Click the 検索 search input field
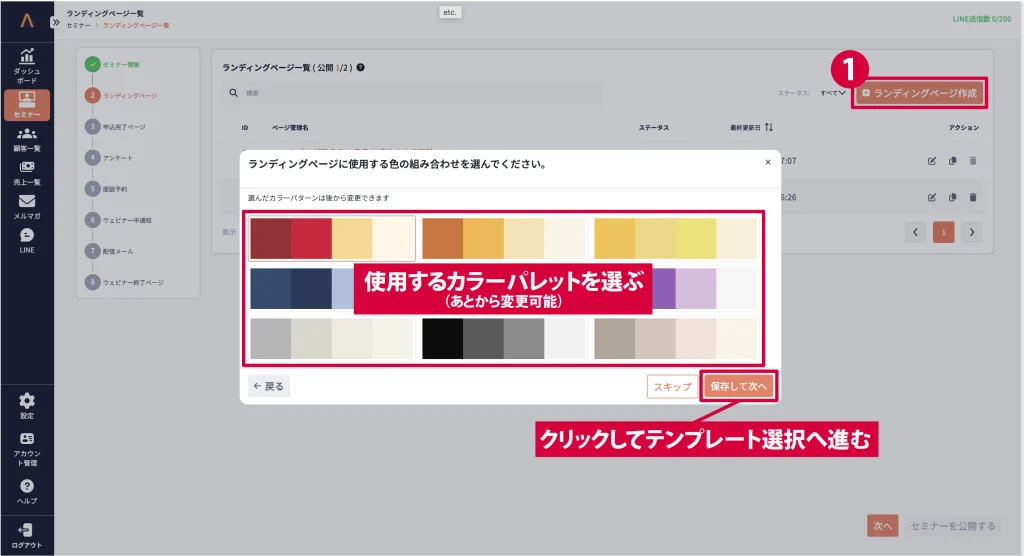The height and width of the screenshot is (556, 1024). point(420,93)
